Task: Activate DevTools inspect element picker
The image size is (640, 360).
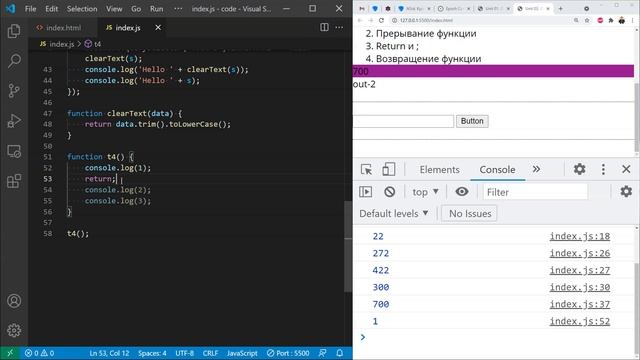Action: click(366, 169)
